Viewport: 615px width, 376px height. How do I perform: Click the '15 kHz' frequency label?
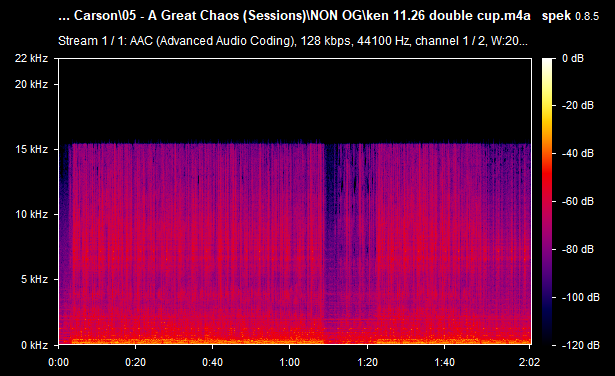pos(31,149)
